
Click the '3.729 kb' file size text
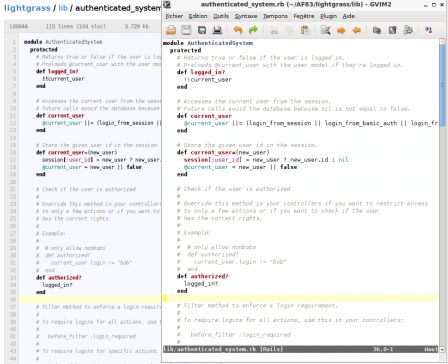coord(136,26)
